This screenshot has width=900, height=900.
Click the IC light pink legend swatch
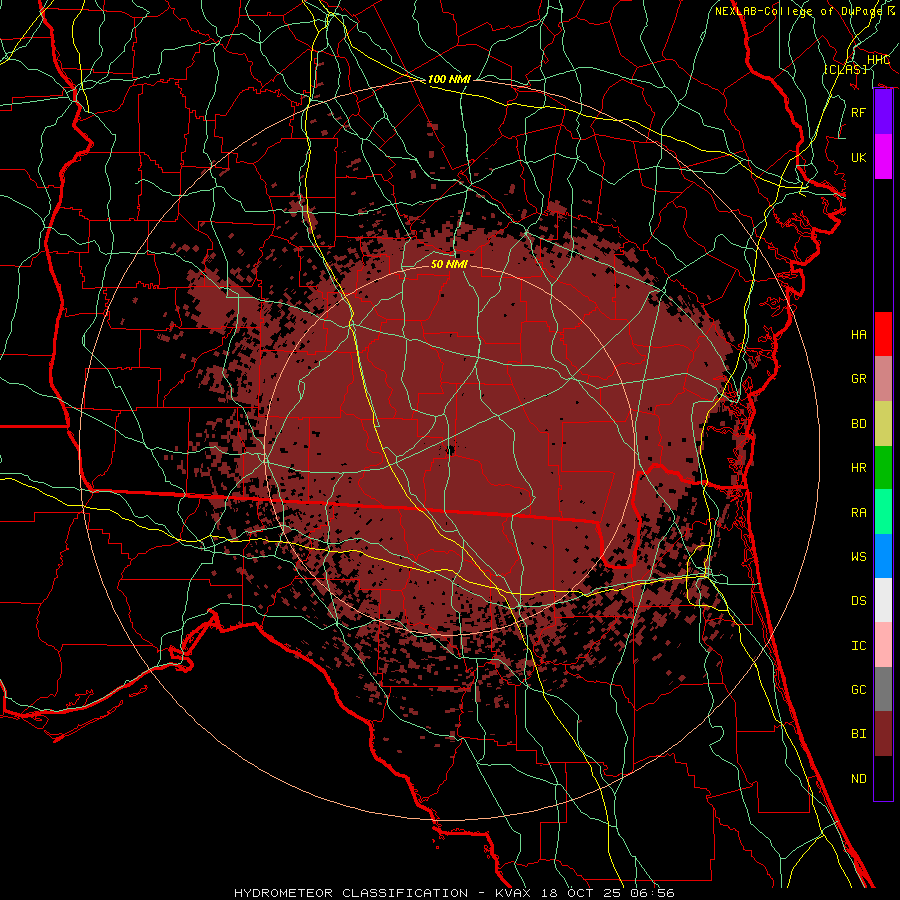883,645
